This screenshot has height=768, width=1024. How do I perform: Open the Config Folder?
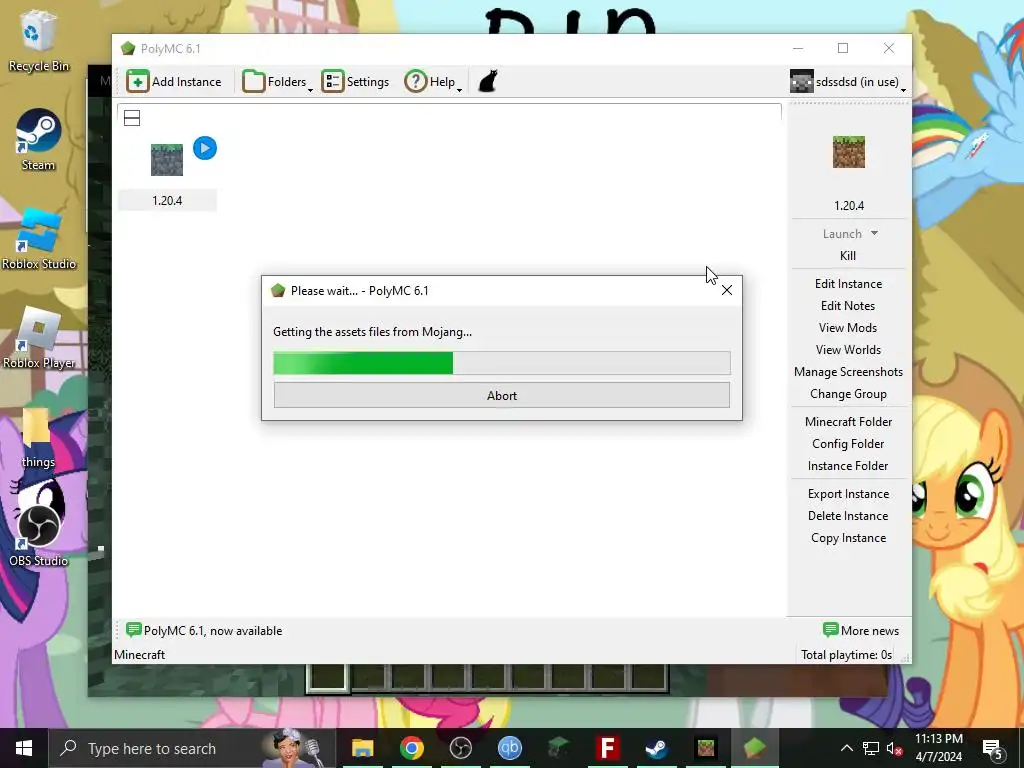click(x=848, y=443)
